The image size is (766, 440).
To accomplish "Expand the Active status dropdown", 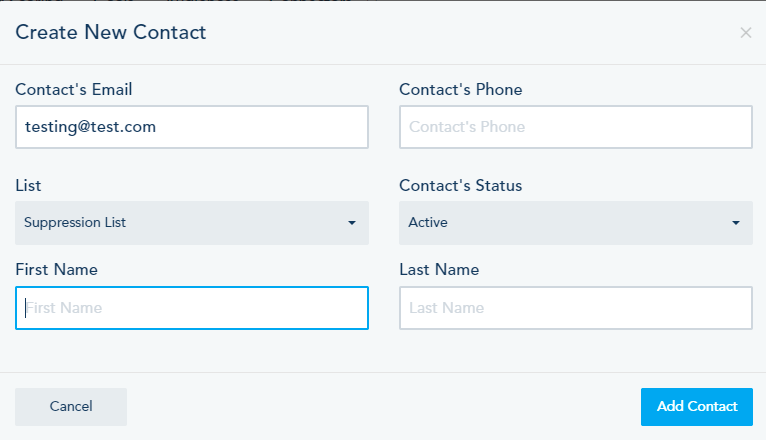I will (575, 223).
